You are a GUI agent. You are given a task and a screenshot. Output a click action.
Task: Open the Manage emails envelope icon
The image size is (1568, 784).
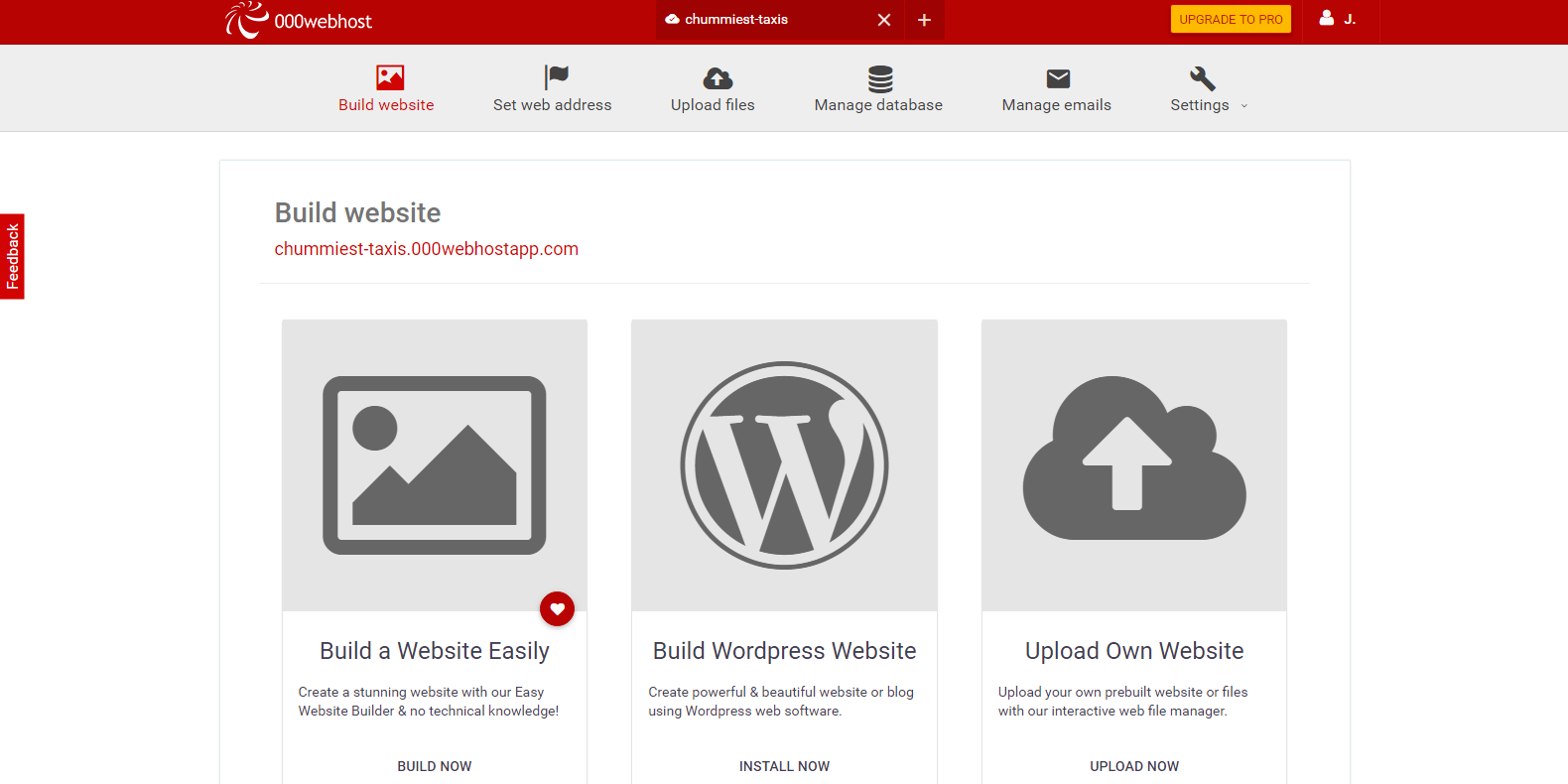pyautogui.click(x=1058, y=77)
